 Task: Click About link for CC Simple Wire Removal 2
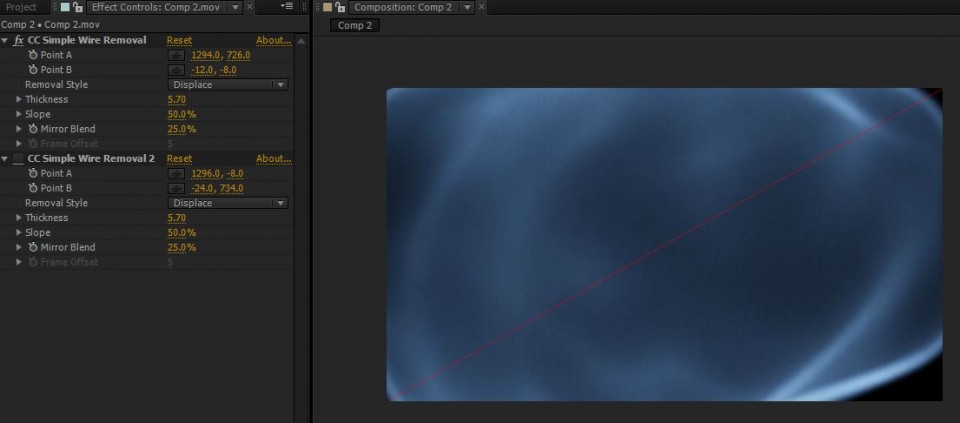coord(272,159)
